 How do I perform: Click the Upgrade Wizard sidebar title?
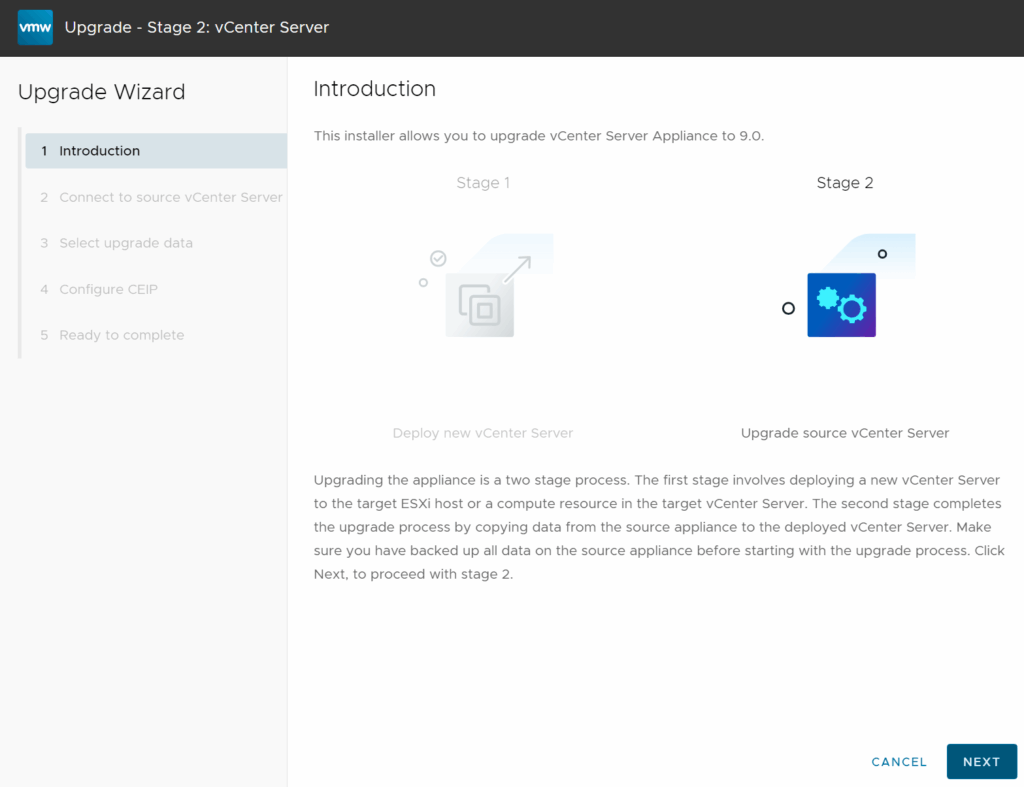[101, 92]
